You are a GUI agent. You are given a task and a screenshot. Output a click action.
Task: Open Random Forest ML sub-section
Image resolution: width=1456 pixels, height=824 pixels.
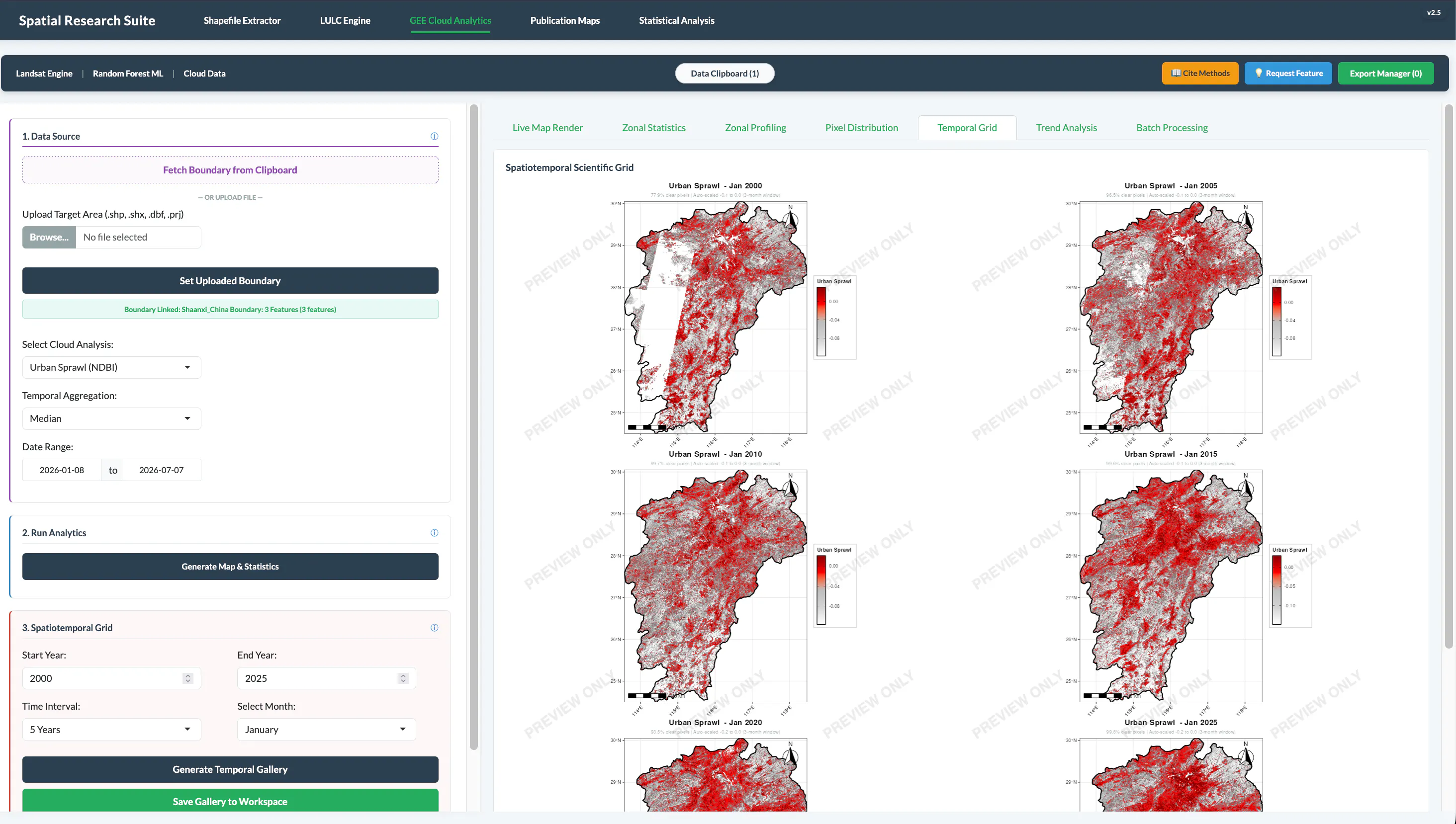[128, 73]
